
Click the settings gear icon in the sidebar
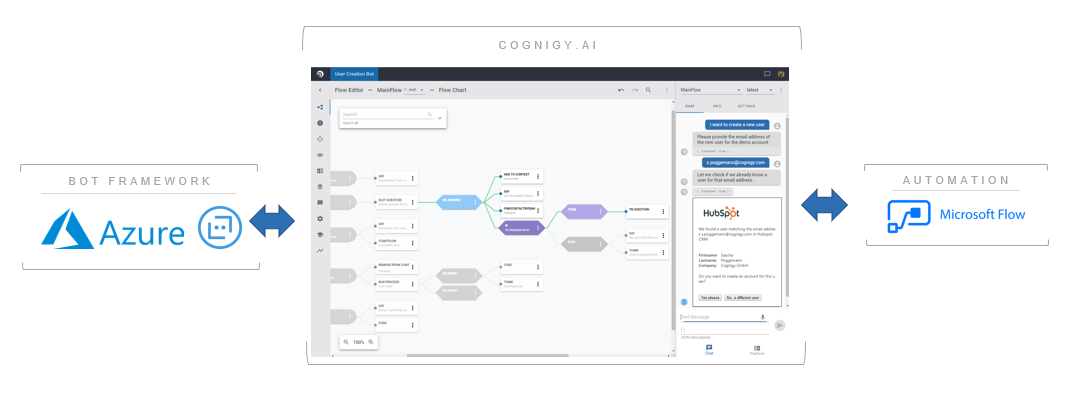point(320,219)
